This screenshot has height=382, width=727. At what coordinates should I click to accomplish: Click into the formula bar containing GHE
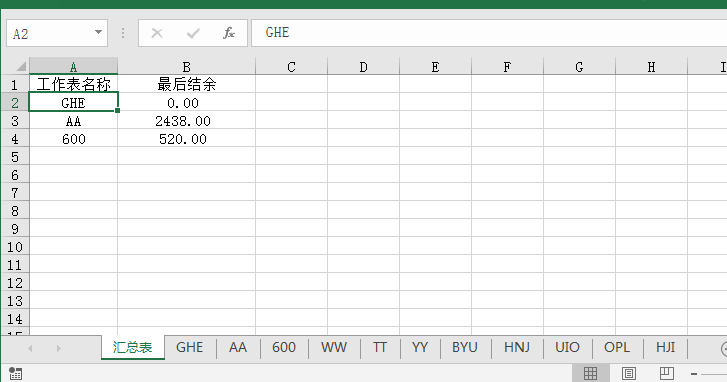click(489, 33)
